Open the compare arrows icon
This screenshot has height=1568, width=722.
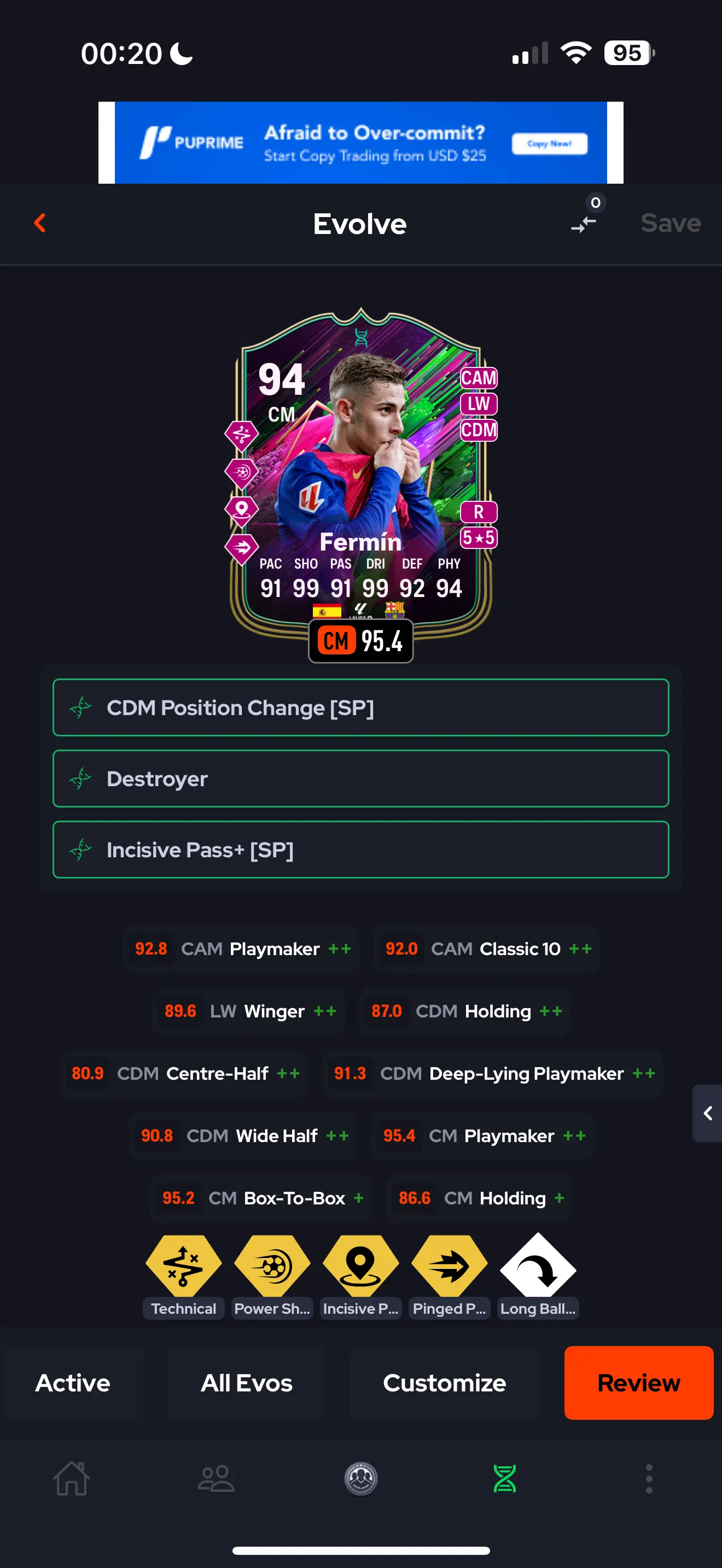(x=583, y=225)
